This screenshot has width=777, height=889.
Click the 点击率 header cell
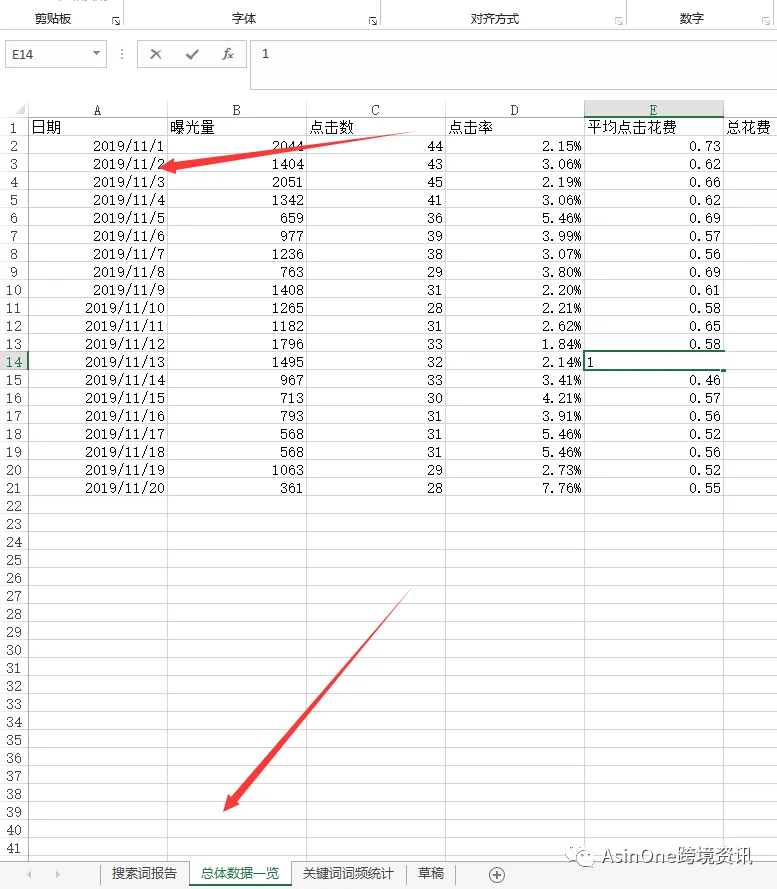coord(514,128)
